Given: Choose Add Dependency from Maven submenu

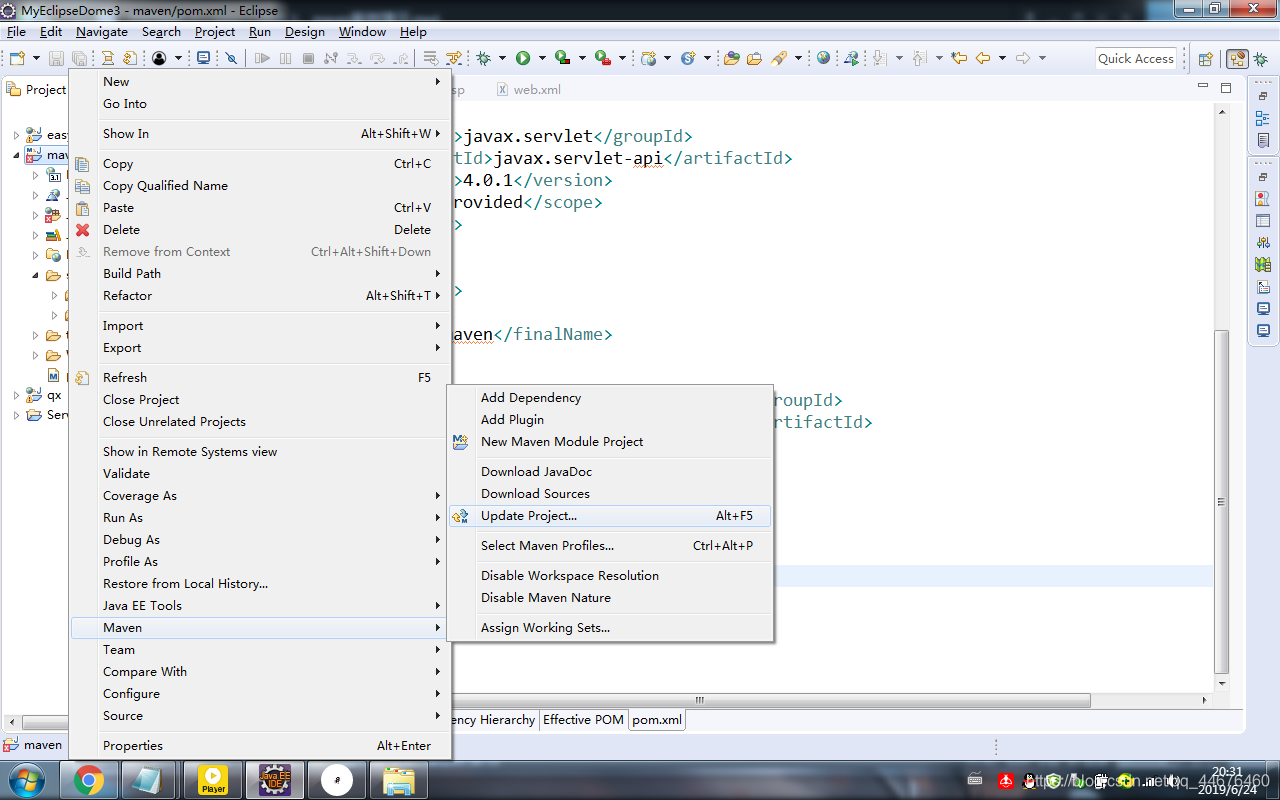Looking at the screenshot, I should coord(609,398).
